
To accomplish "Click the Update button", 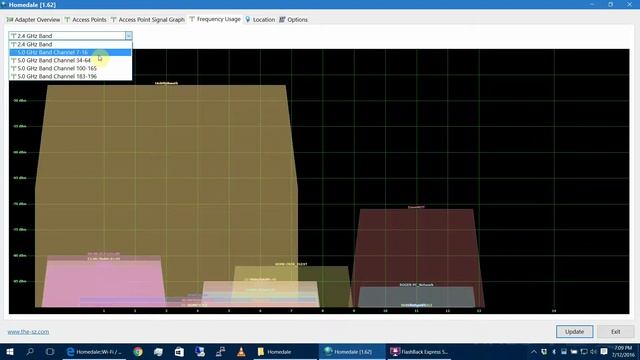I will [x=574, y=331].
